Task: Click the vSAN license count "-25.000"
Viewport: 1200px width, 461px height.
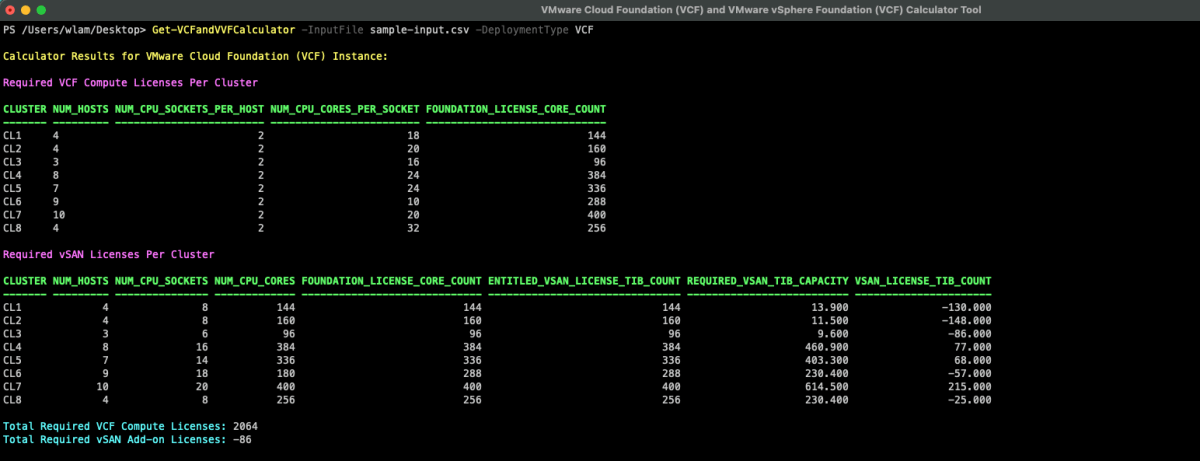Action: coord(970,400)
